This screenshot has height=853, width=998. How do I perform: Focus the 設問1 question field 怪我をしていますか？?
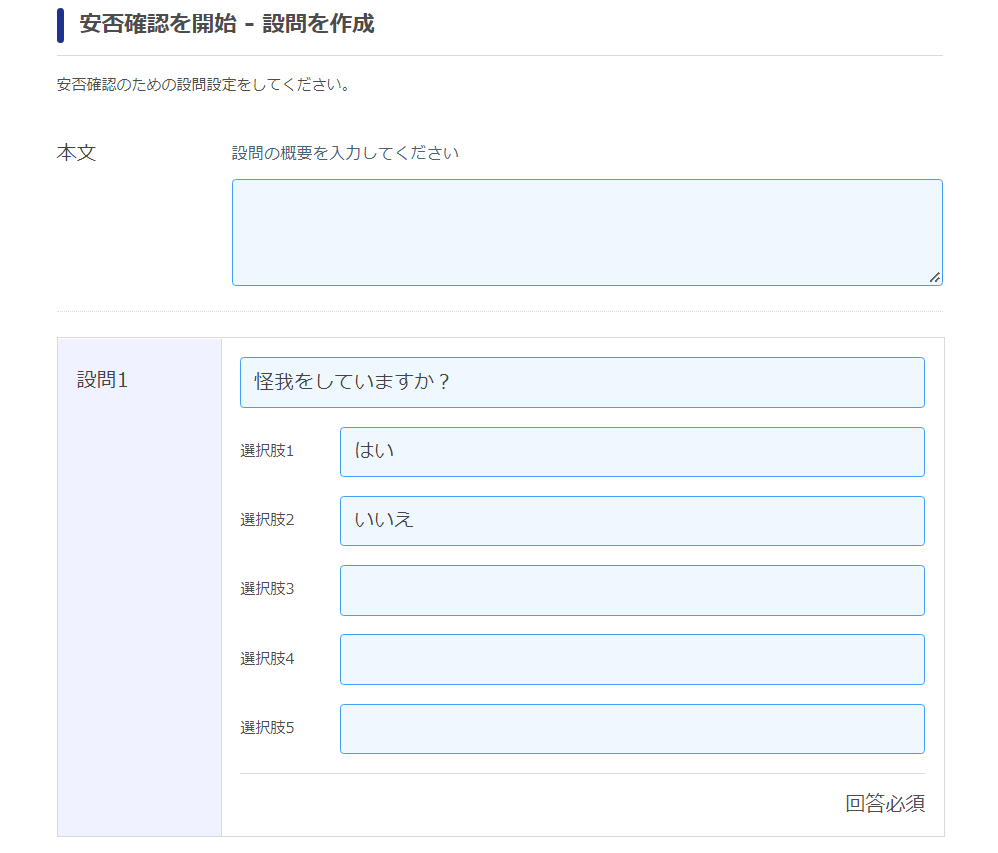coord(582,383)
